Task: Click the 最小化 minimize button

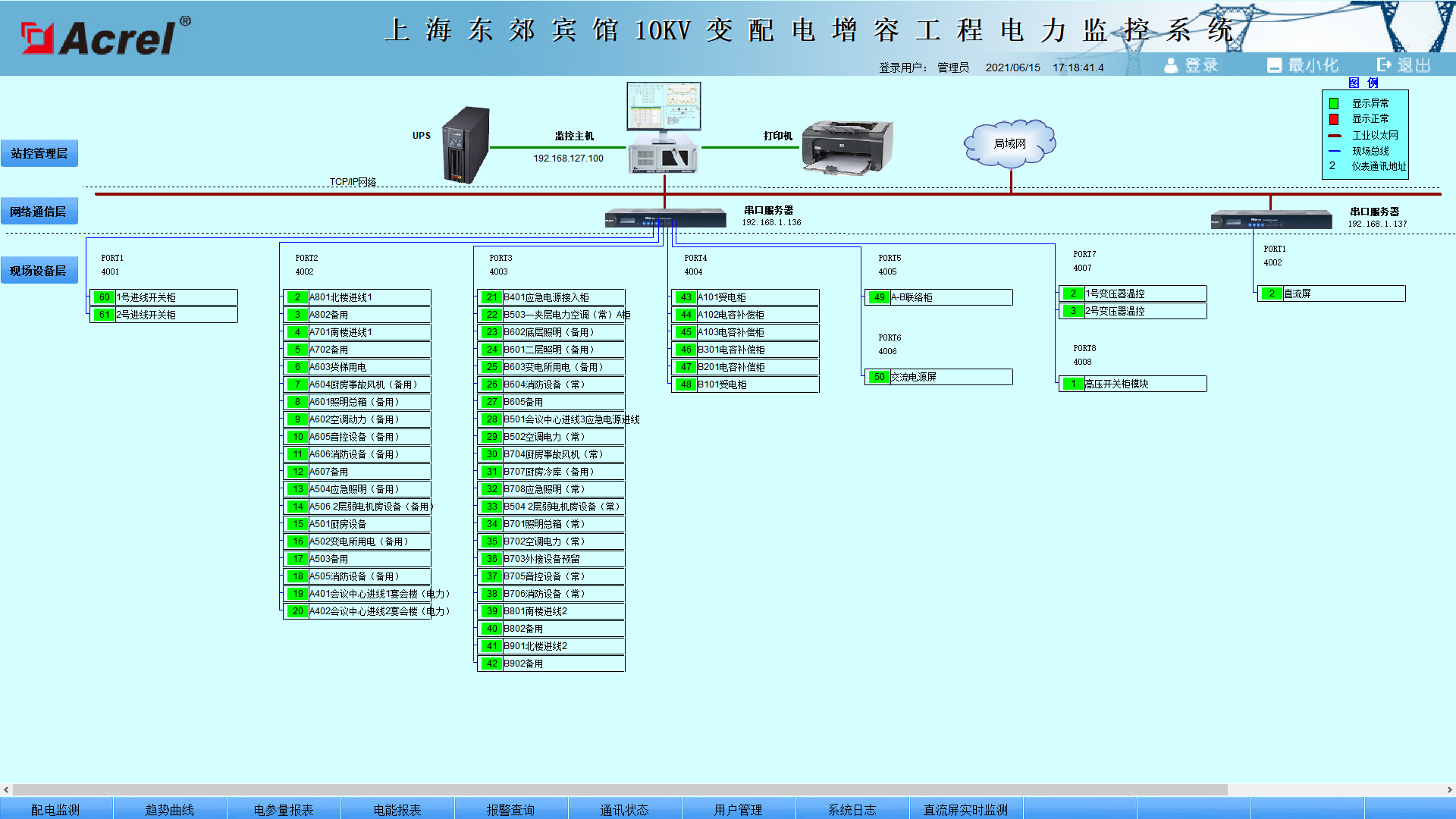Action: 1303,65
